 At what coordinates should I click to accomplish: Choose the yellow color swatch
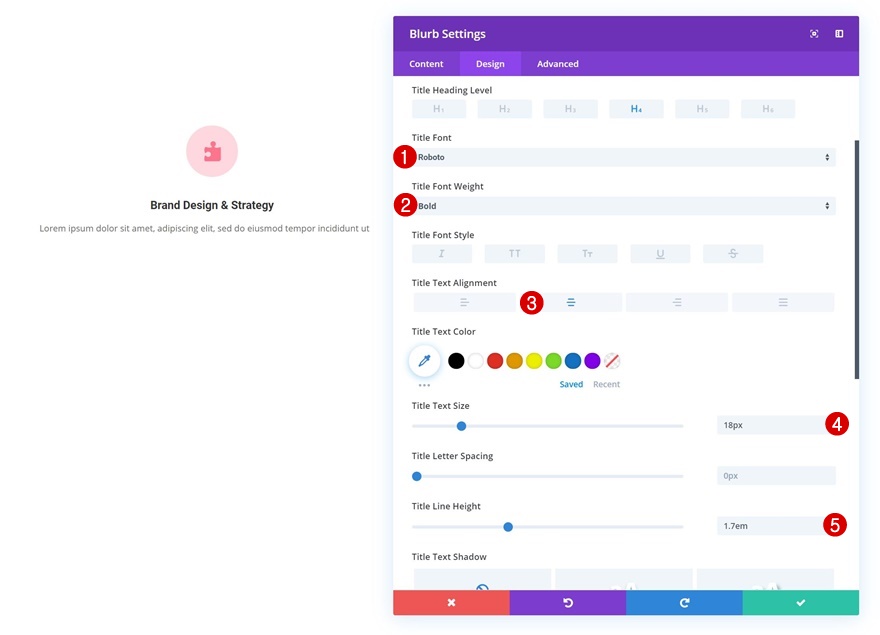[x=534, y=361]
